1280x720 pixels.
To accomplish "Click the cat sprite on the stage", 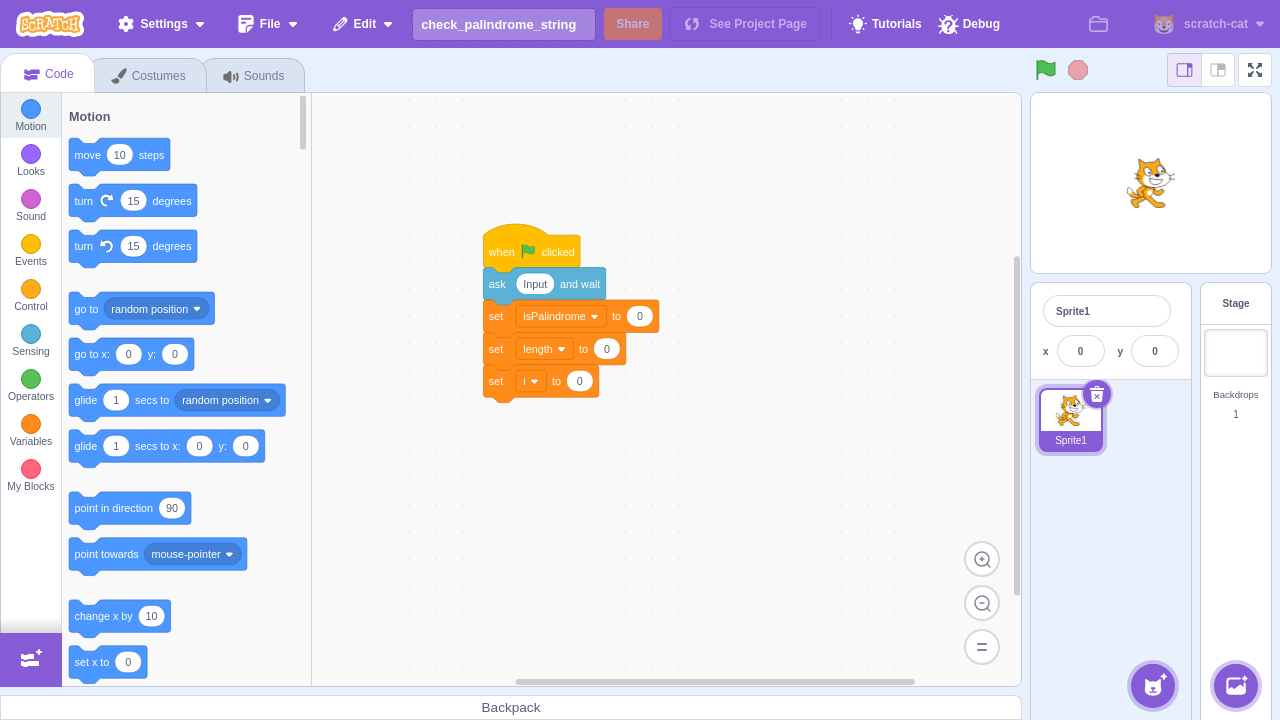I will (1150, 183).
